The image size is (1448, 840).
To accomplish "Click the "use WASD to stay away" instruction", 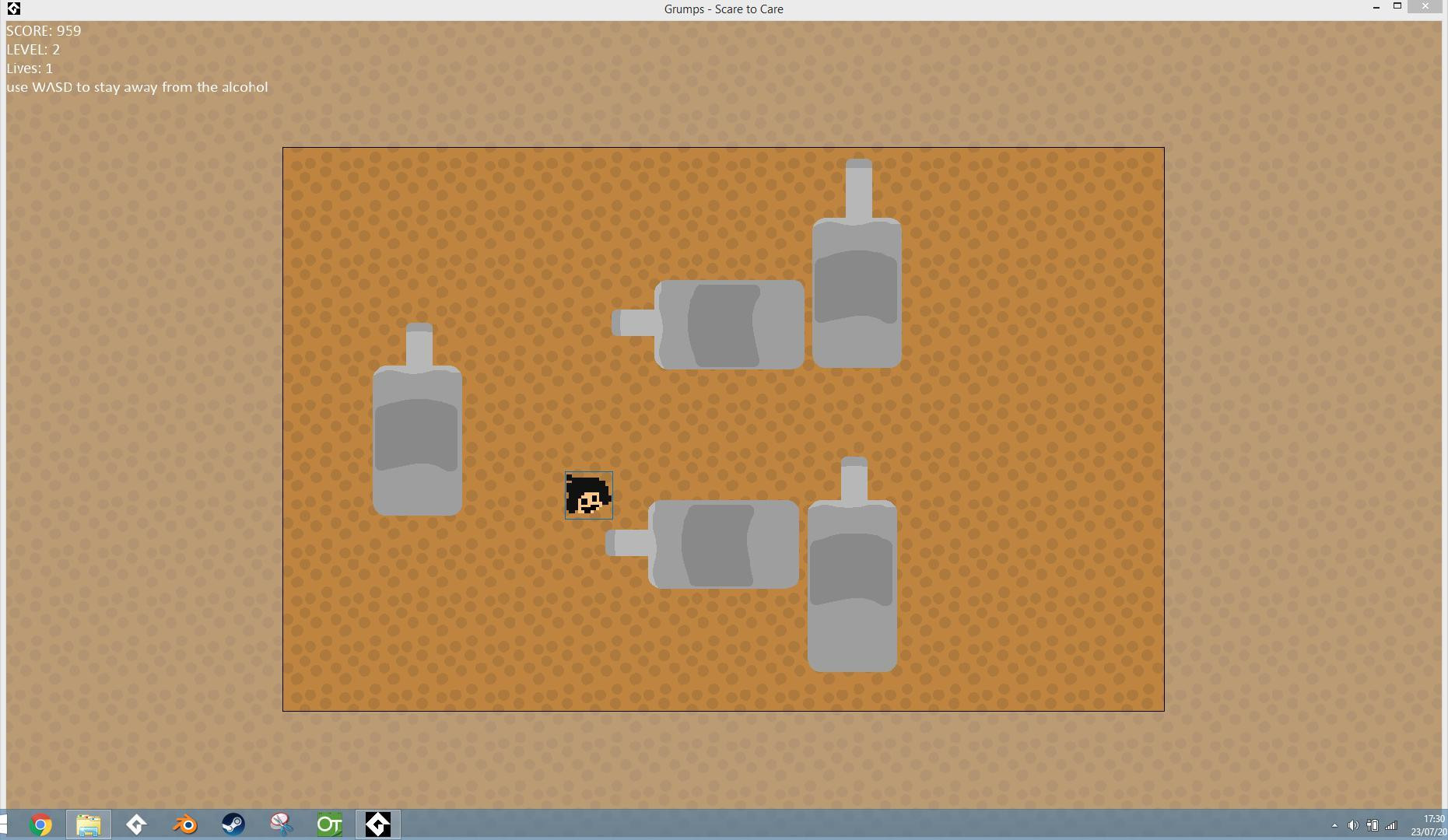I will coord(137,87).
